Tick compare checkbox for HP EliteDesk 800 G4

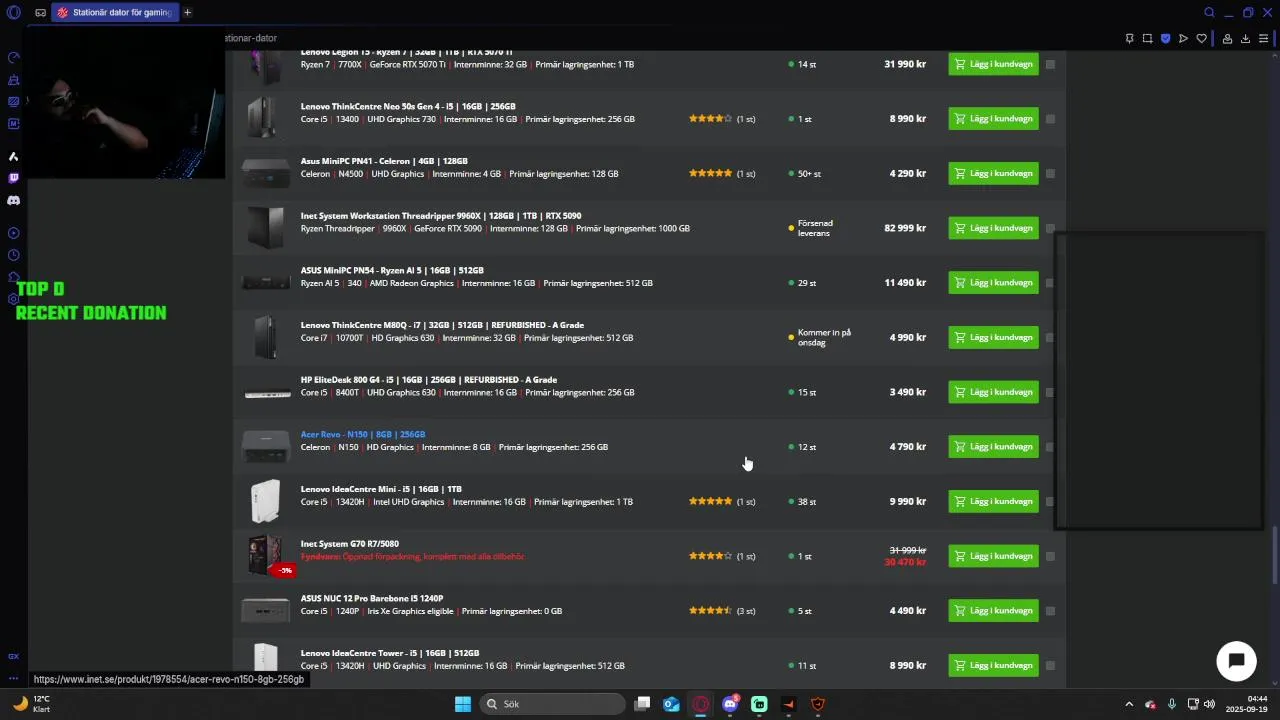(1050, 392)
